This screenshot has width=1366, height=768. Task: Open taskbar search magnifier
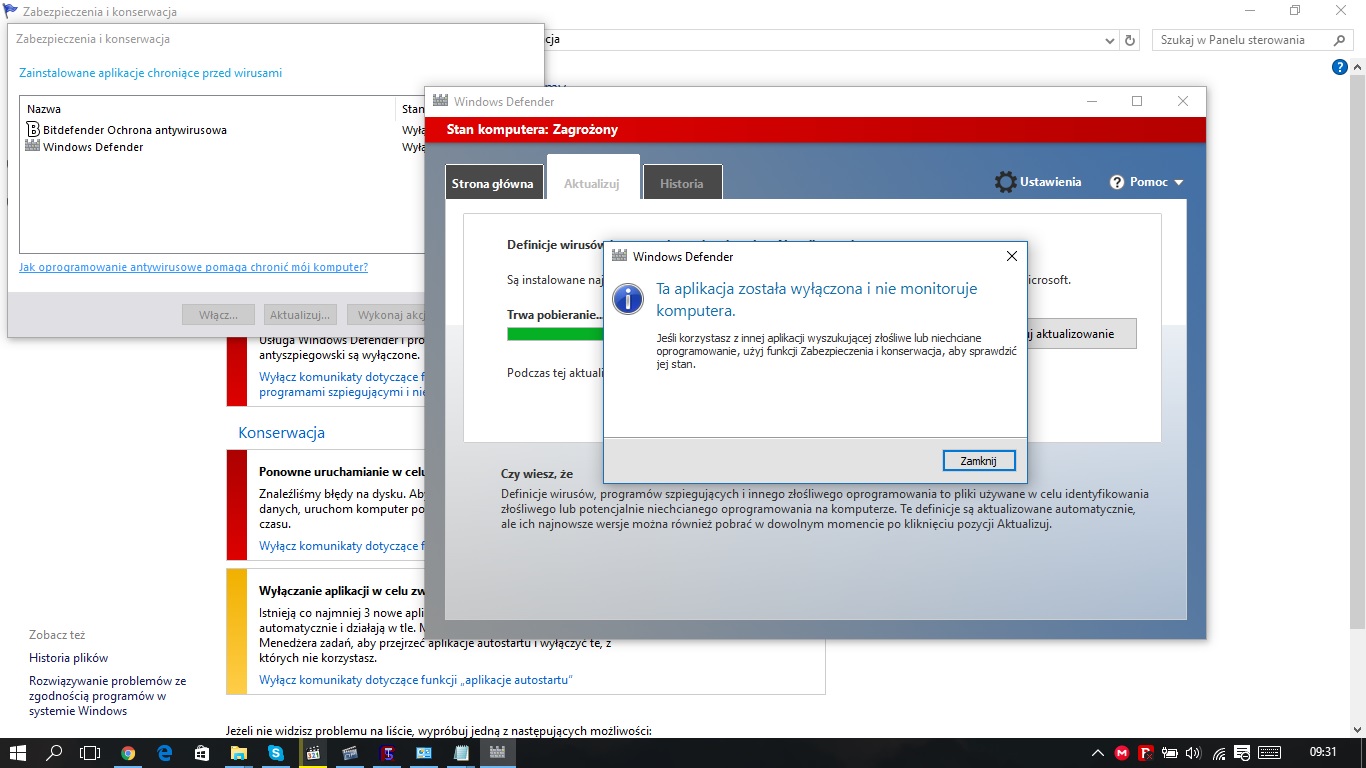54,753
